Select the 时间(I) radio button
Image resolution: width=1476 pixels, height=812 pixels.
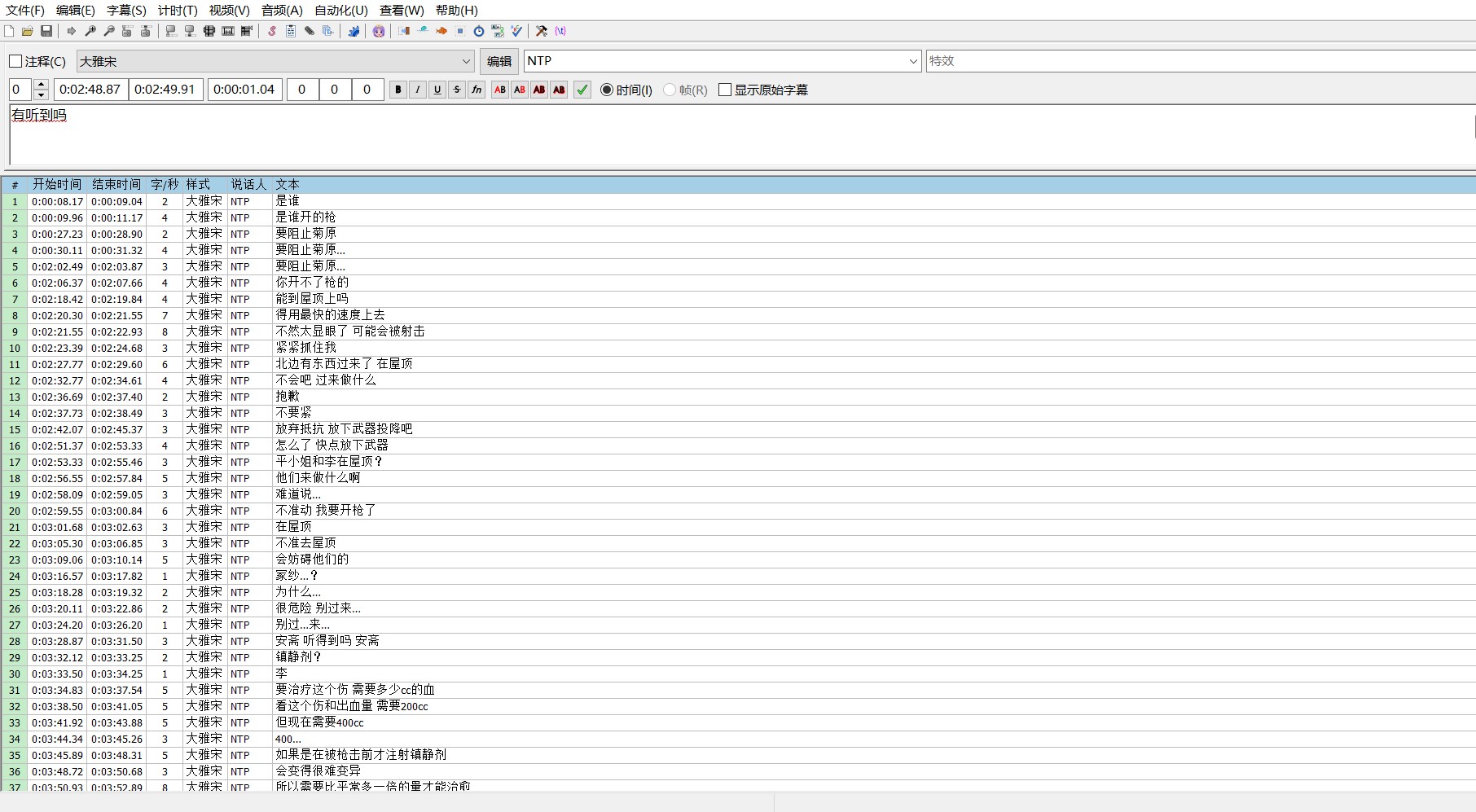(x=607, y=90)
